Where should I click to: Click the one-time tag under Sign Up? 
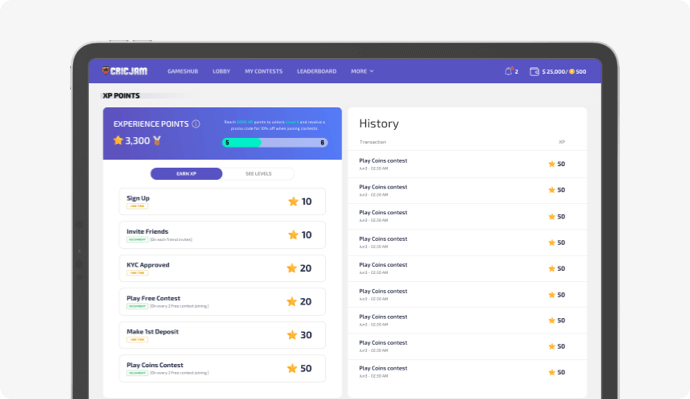point(137,206)
